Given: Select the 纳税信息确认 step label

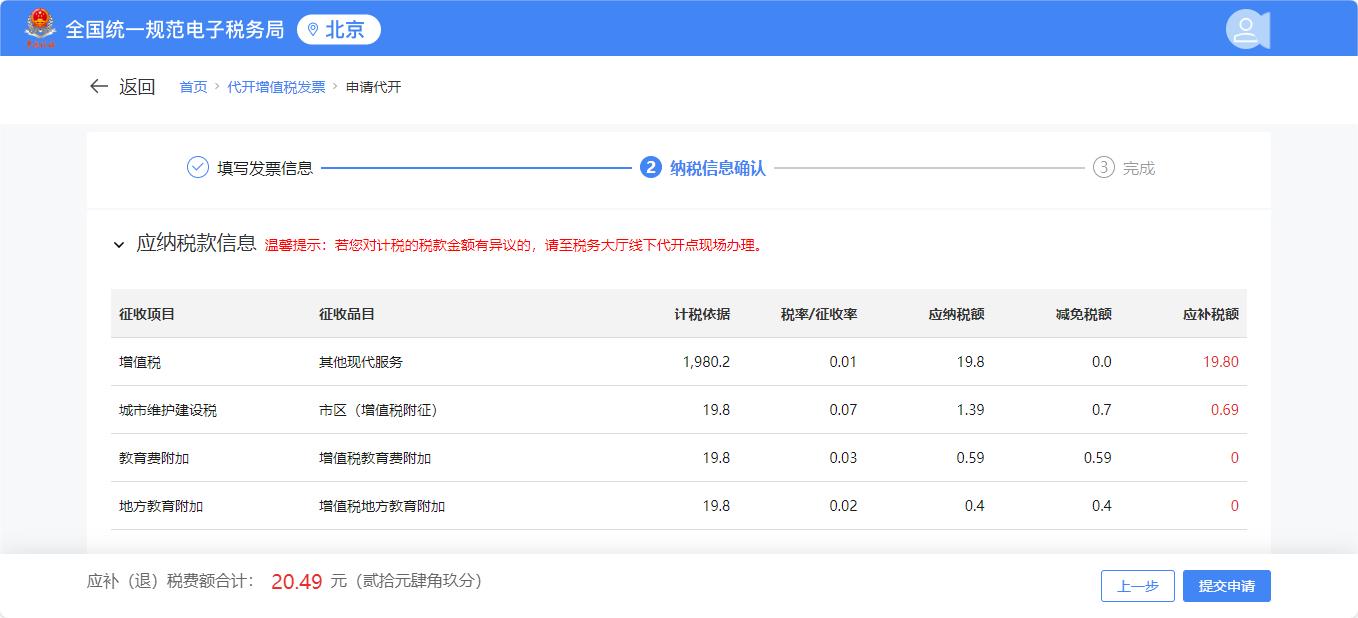Looking at the screenshot, I should point(717,168).
